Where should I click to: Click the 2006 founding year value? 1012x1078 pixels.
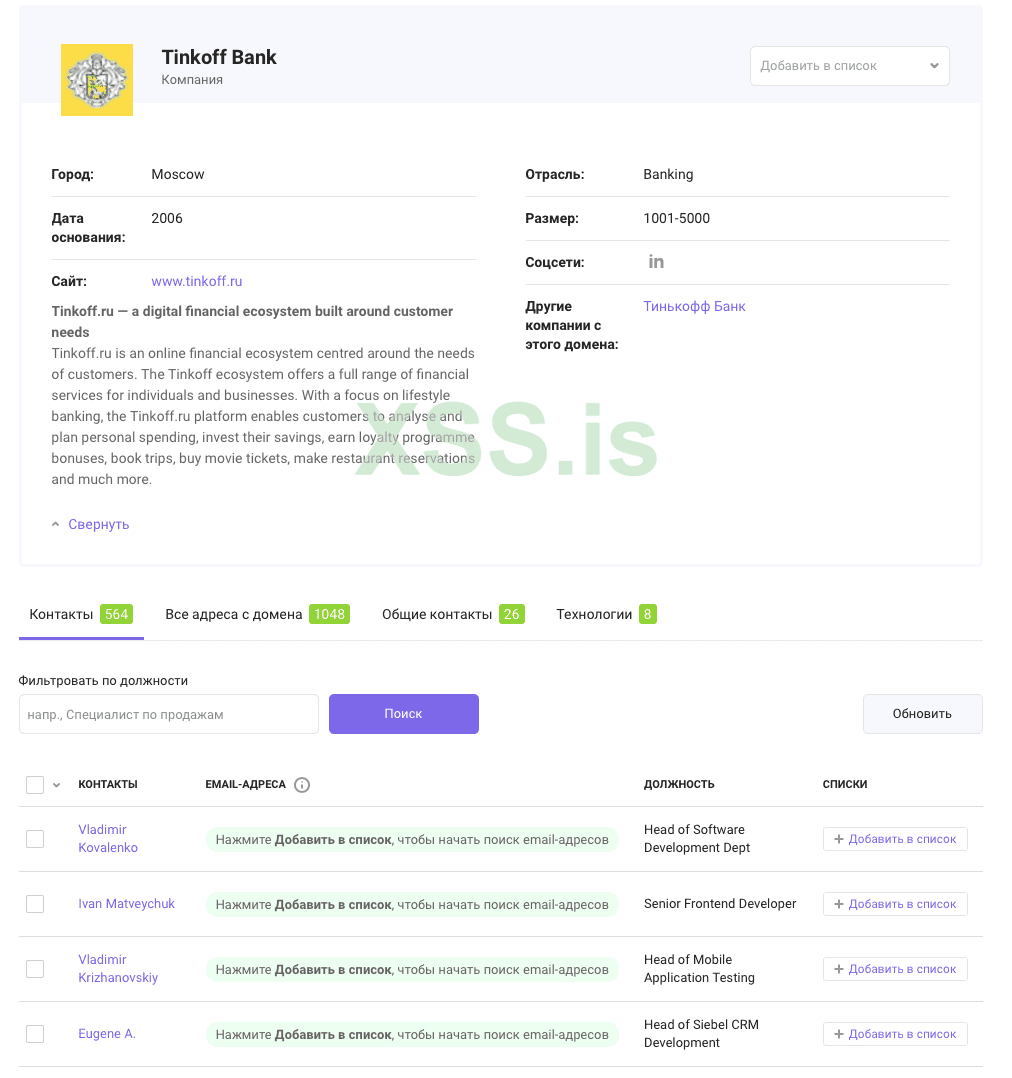(167, 219)
